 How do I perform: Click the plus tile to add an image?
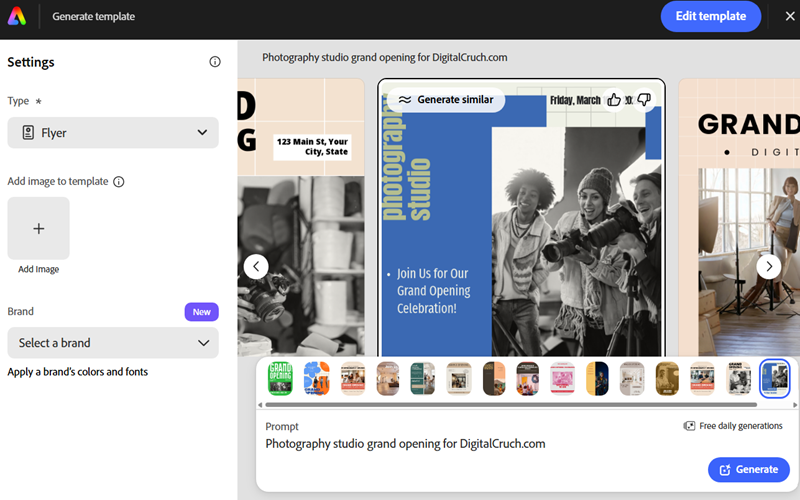tap(38, 228)
